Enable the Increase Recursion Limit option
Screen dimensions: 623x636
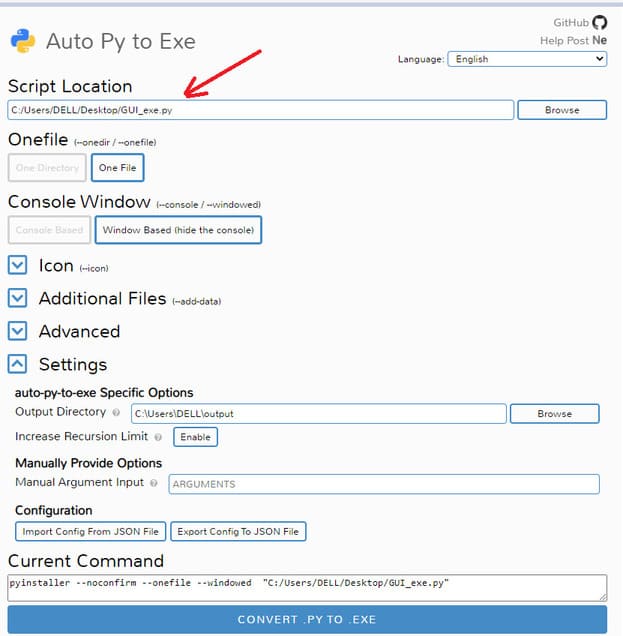pyautogui.click(x=195, y=437)
